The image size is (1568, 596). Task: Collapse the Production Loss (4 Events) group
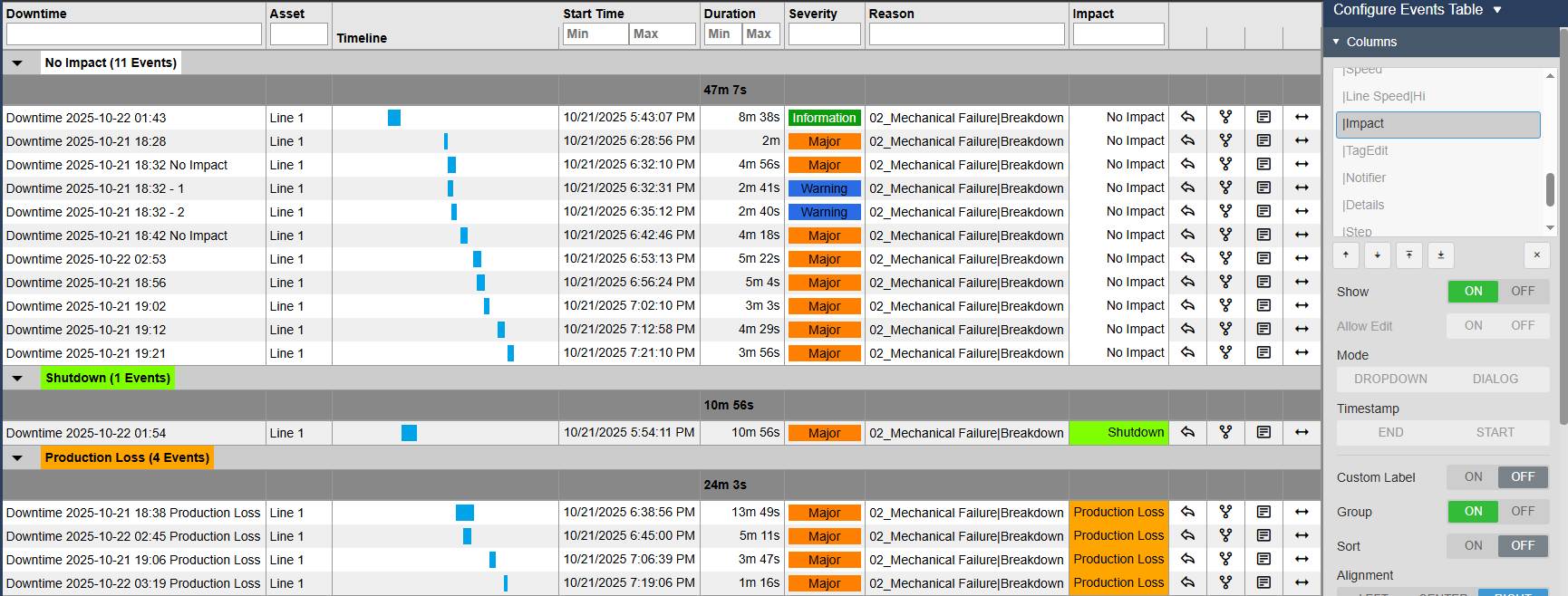tap(17, 458)
